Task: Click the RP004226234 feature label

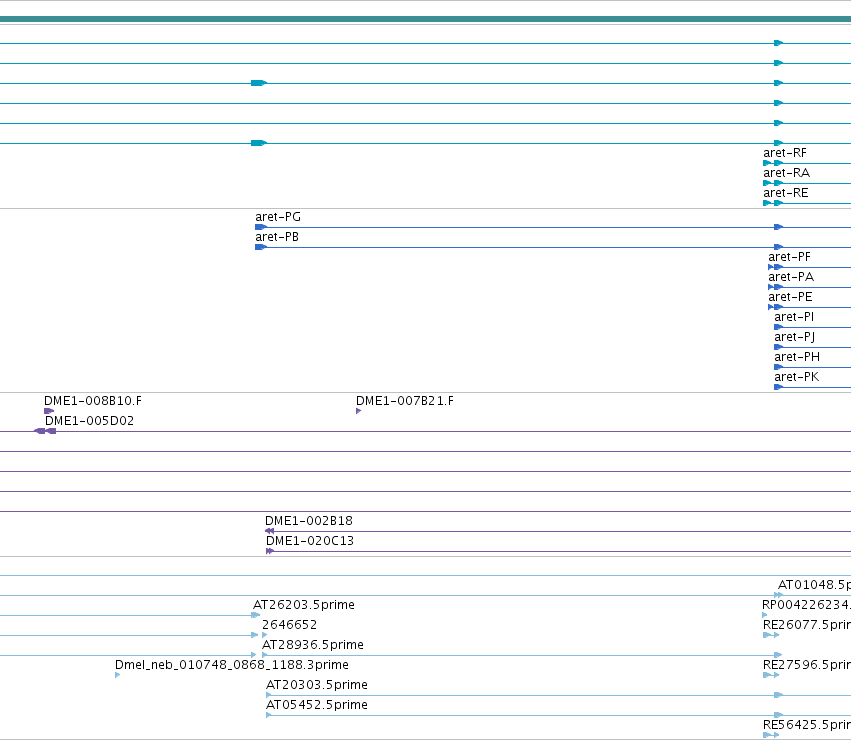Action: coord(806,605)
